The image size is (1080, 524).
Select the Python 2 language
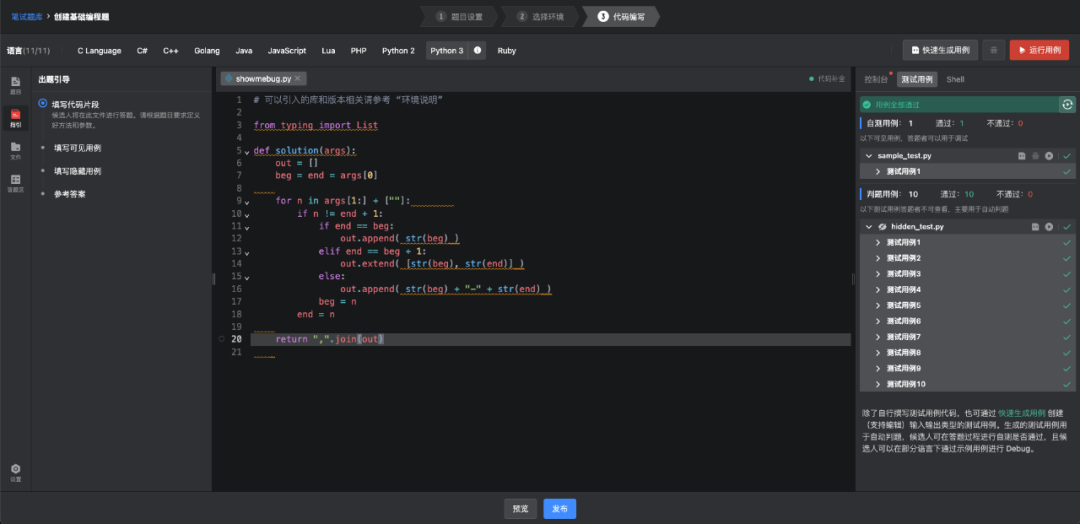click(x=399, y=50)
